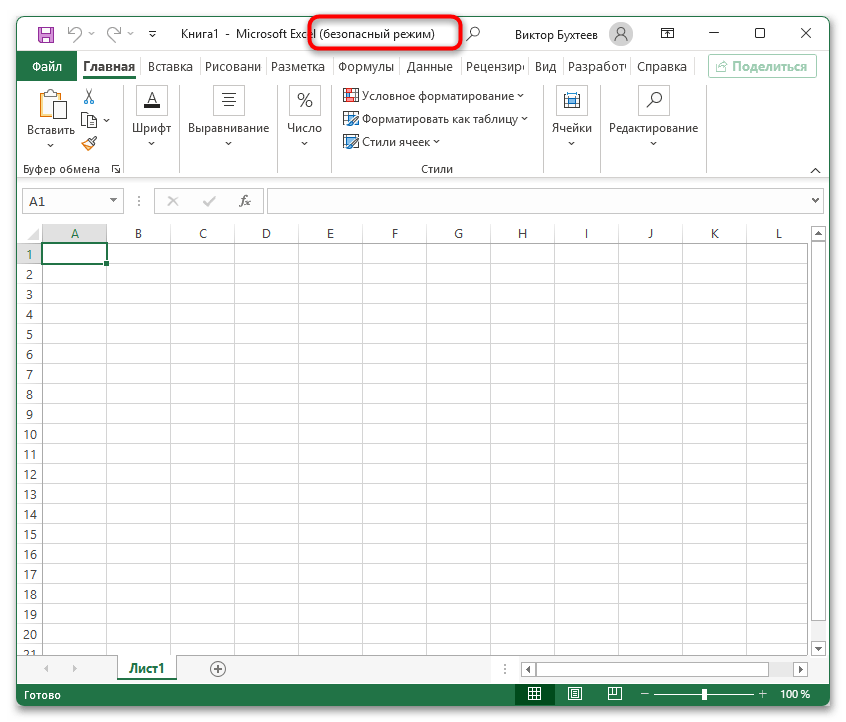Click the Format Painter brush icon
This screenshot has width=846, height=722.
click(x=88, y=143)
